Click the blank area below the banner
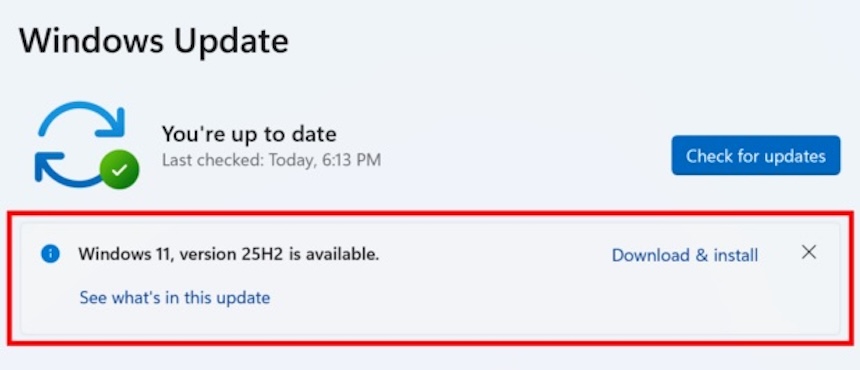860x370 pixels. click(430, 357)
